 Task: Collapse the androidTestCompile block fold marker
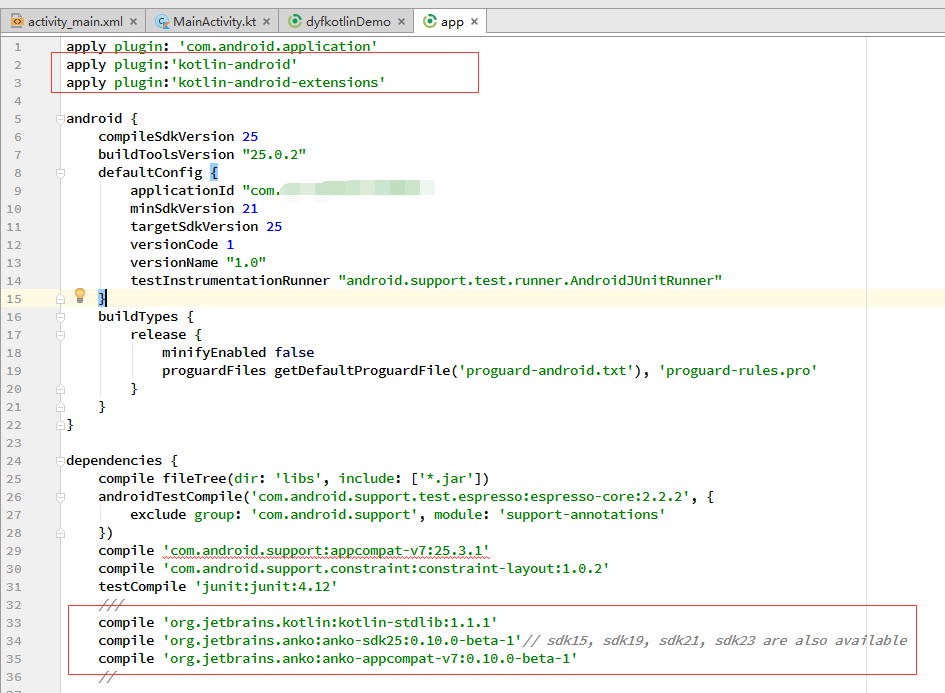(x=60, y=498)
